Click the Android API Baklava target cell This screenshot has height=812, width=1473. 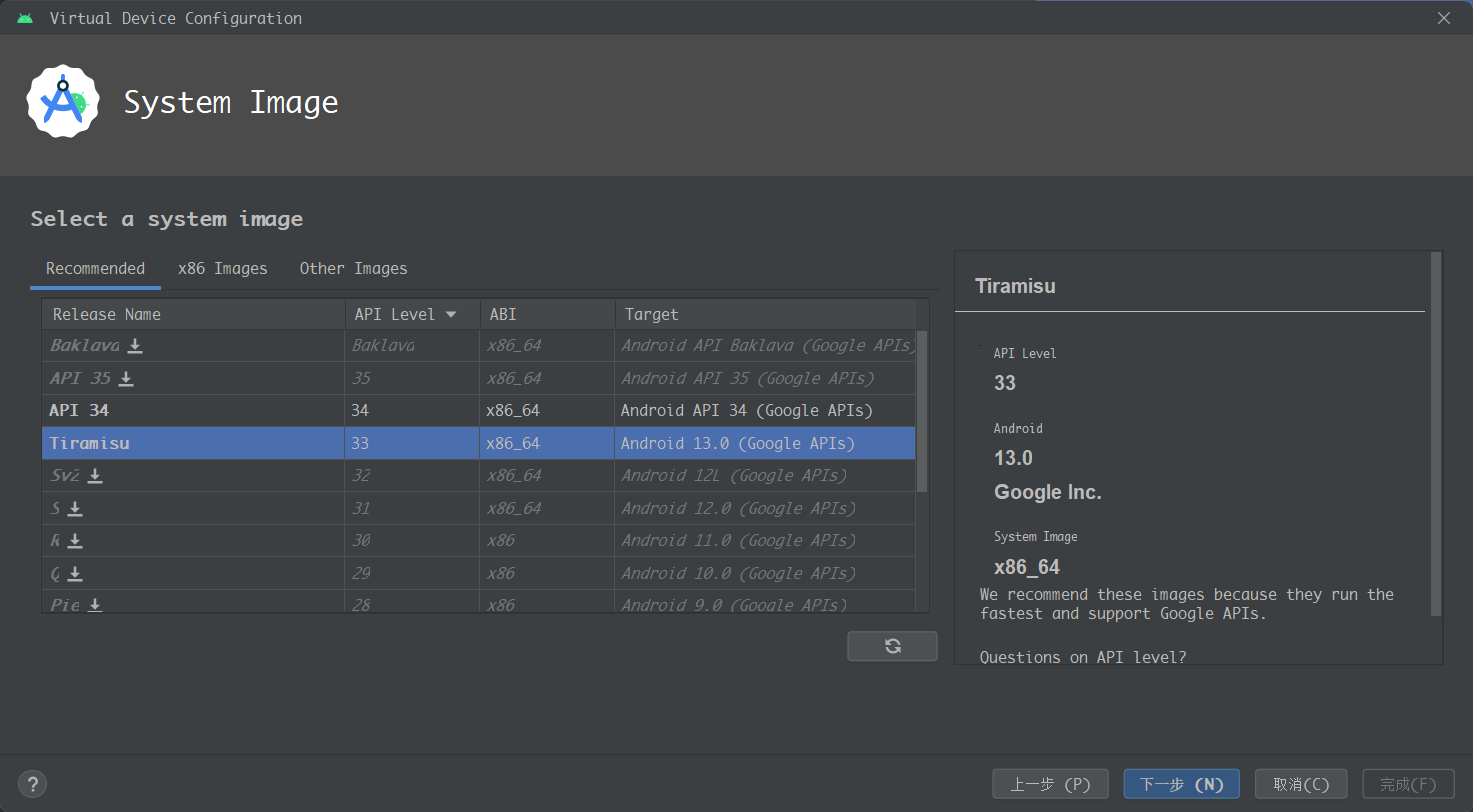point(767,346)
